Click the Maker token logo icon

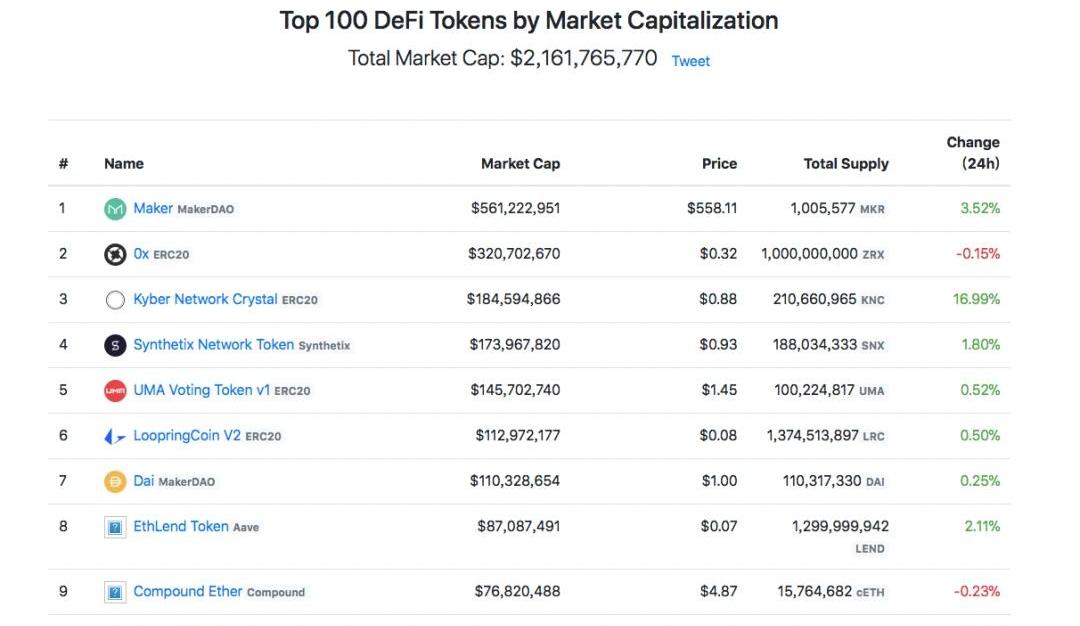115,209
